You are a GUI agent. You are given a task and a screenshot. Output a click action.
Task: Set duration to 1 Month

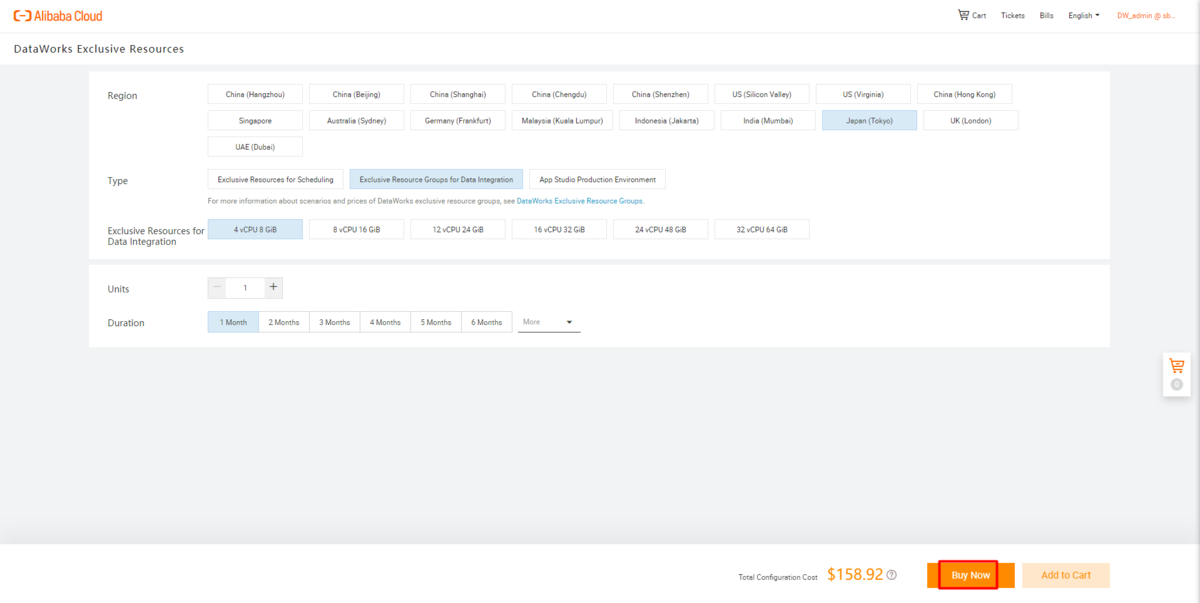pyautogui.click(x=233, y=322)
